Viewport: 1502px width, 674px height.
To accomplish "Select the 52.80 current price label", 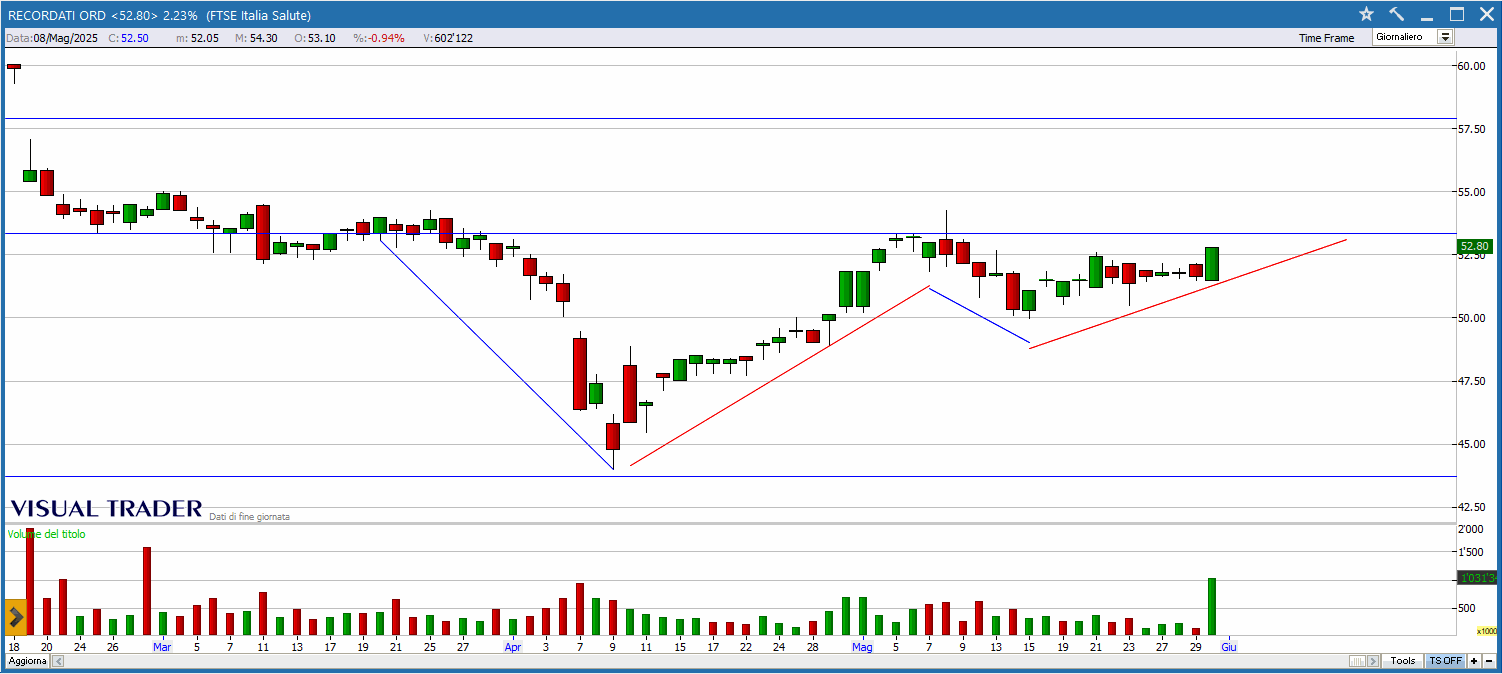I will coord(1475,246).
